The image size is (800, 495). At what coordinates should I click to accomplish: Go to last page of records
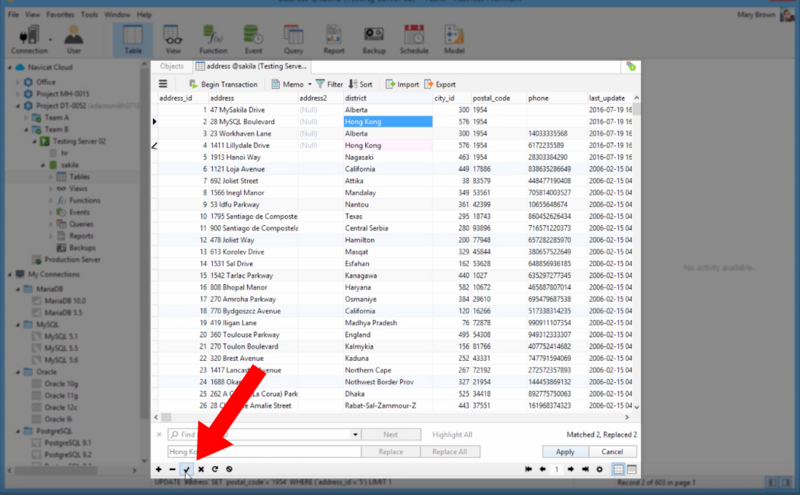click(x=585, y=469)
